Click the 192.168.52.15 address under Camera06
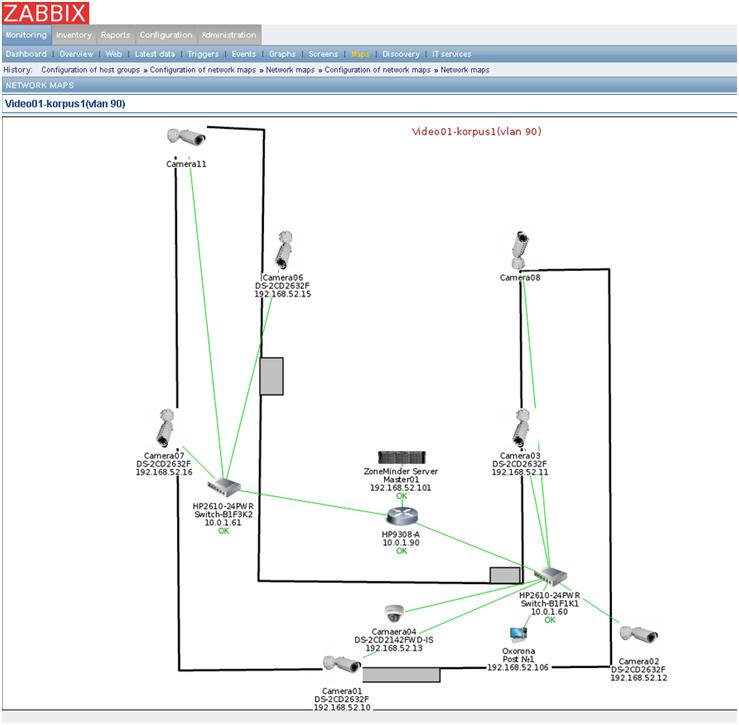739x725 pixels. click(283, 294)
